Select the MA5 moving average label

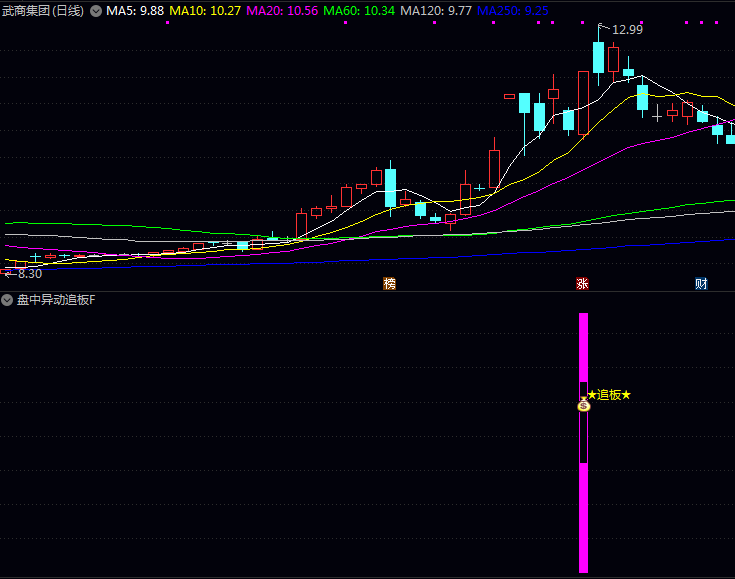(x=135, y=11)
